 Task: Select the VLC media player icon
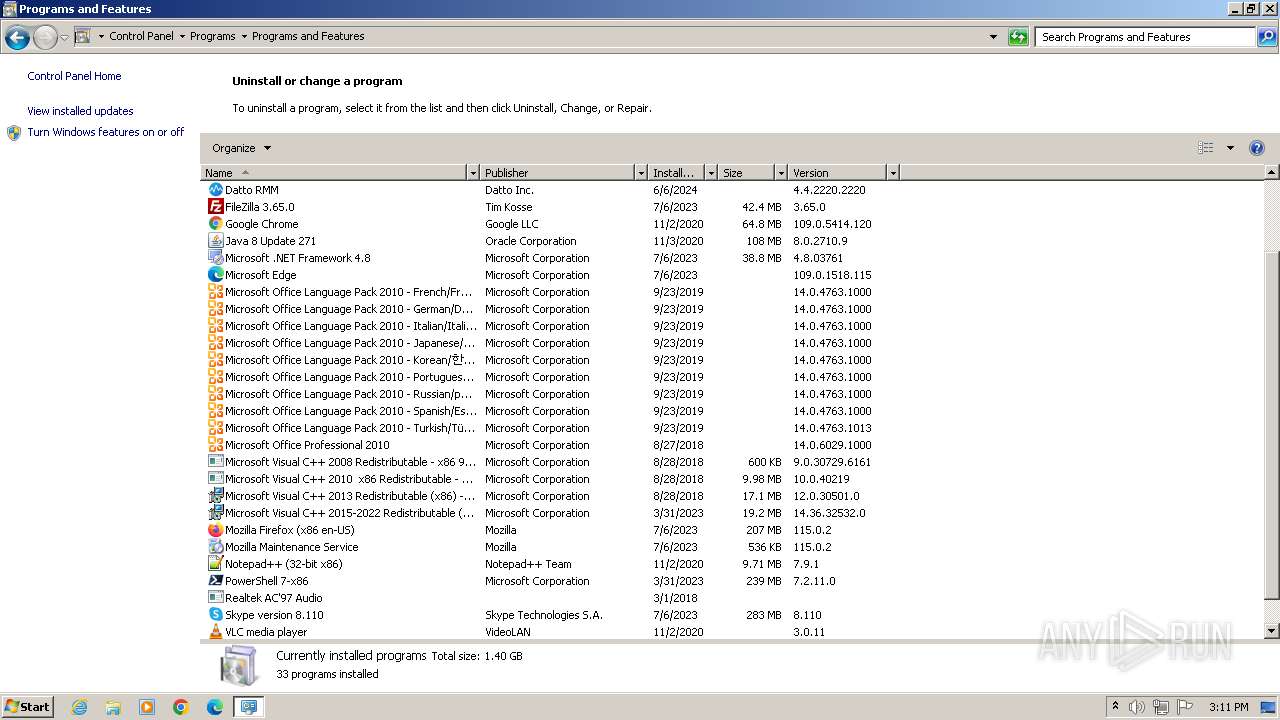[215, 632]
